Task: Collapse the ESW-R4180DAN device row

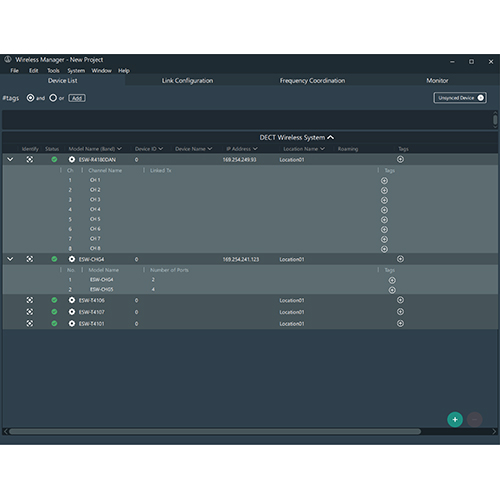Action: [10, 159]
